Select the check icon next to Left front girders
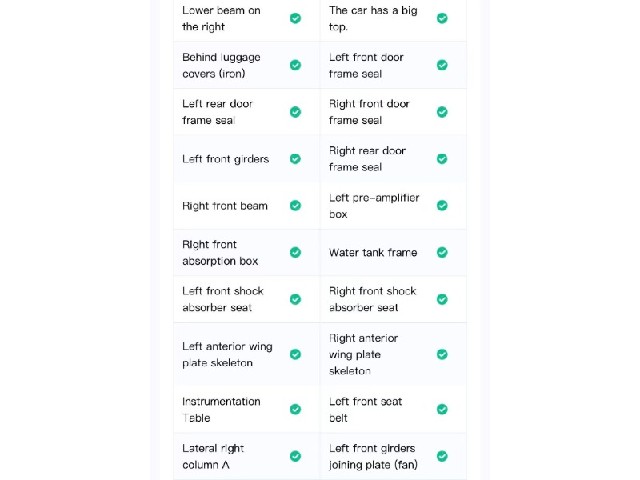Image resolution: width=640 pixels, height=480 pixels. [x=296, y=159]
